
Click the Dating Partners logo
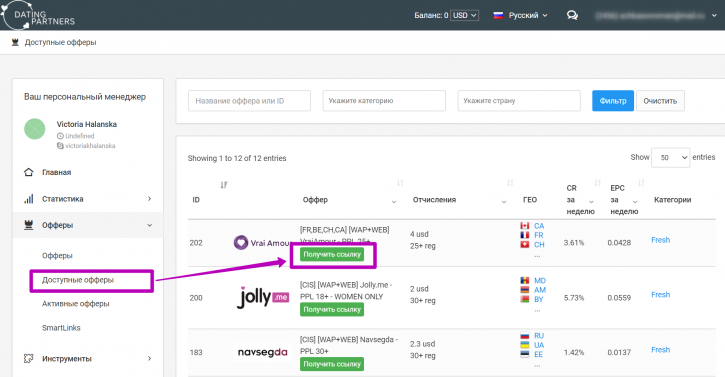click(38, 15)
